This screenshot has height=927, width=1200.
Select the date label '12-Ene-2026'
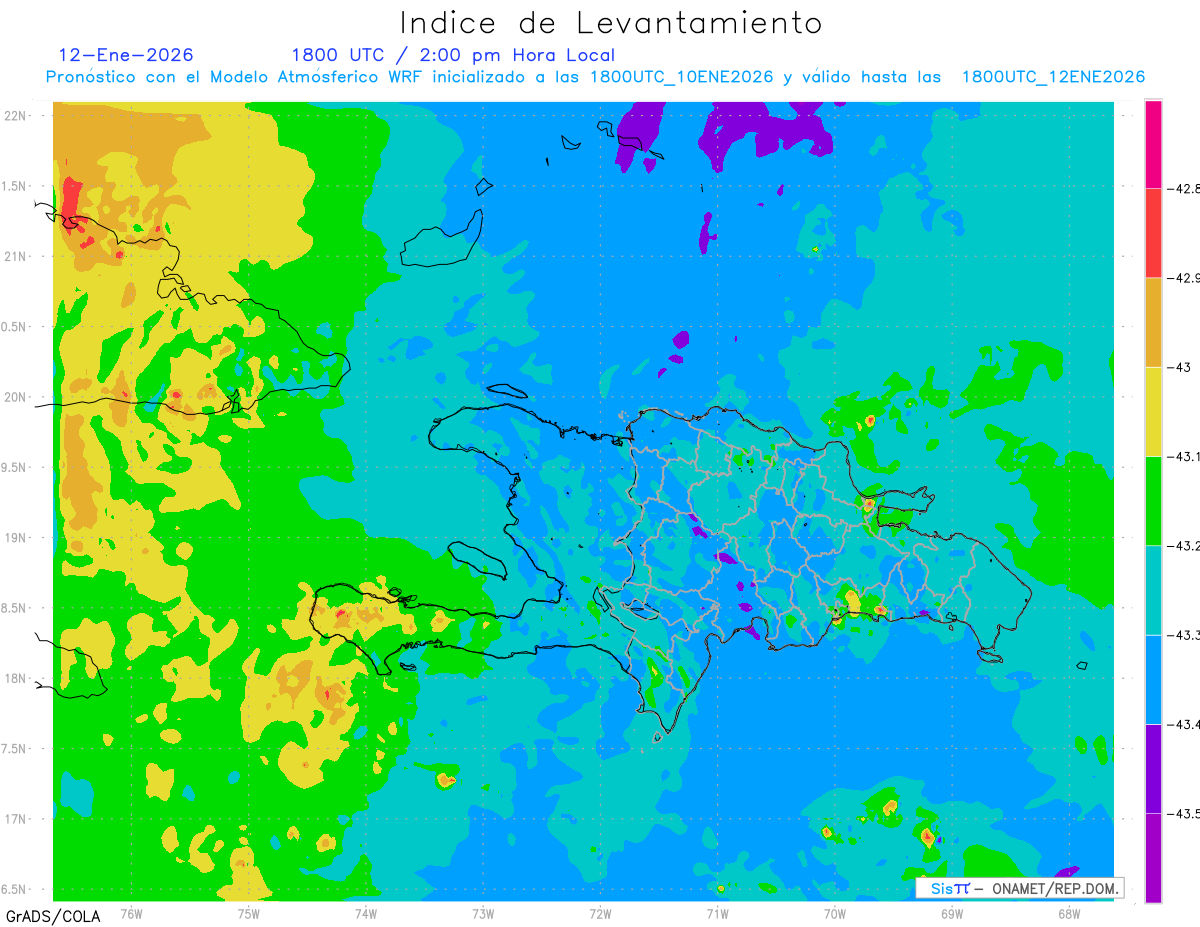(x=126, y=55)
